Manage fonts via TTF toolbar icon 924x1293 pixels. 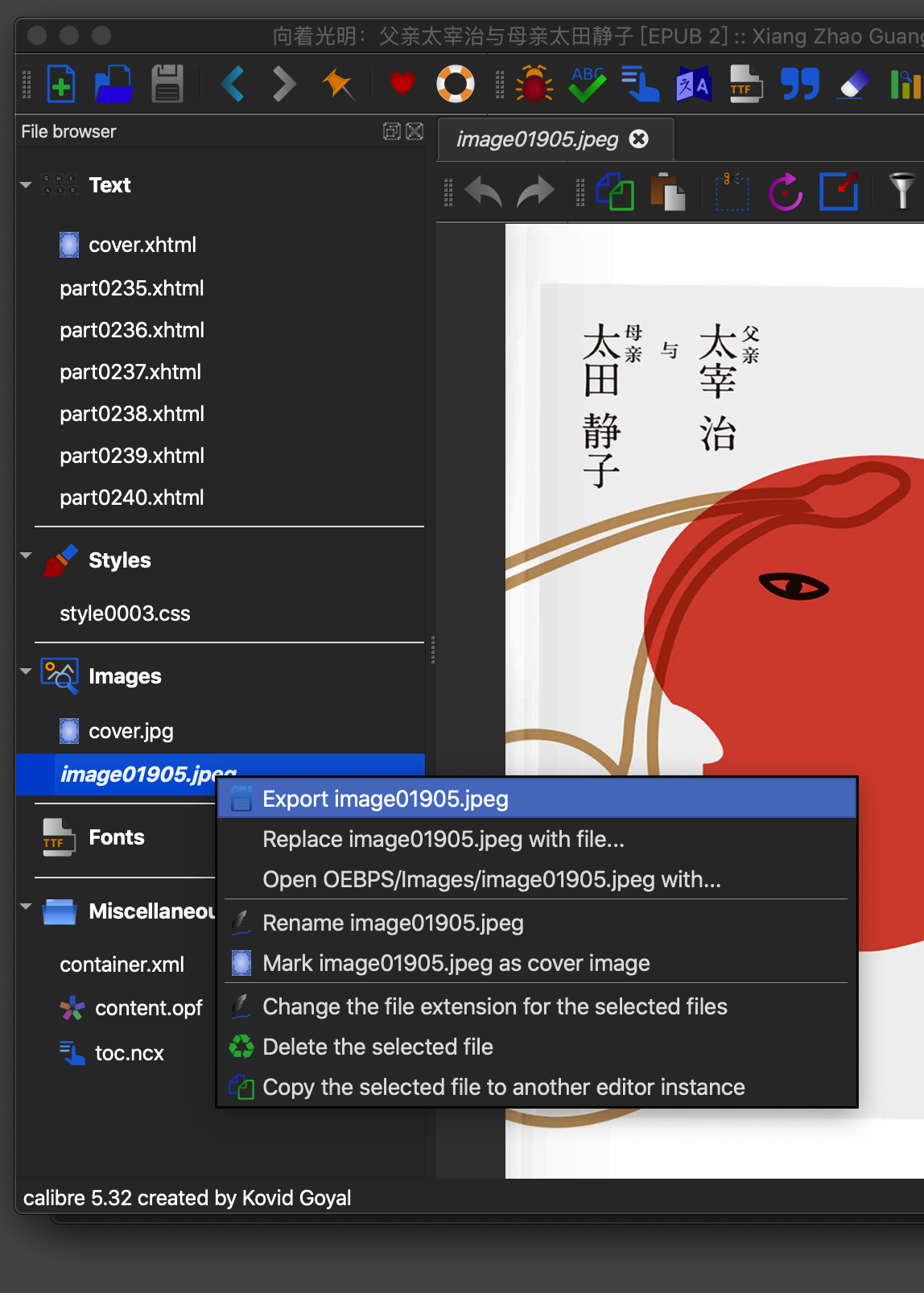[746, 84]
